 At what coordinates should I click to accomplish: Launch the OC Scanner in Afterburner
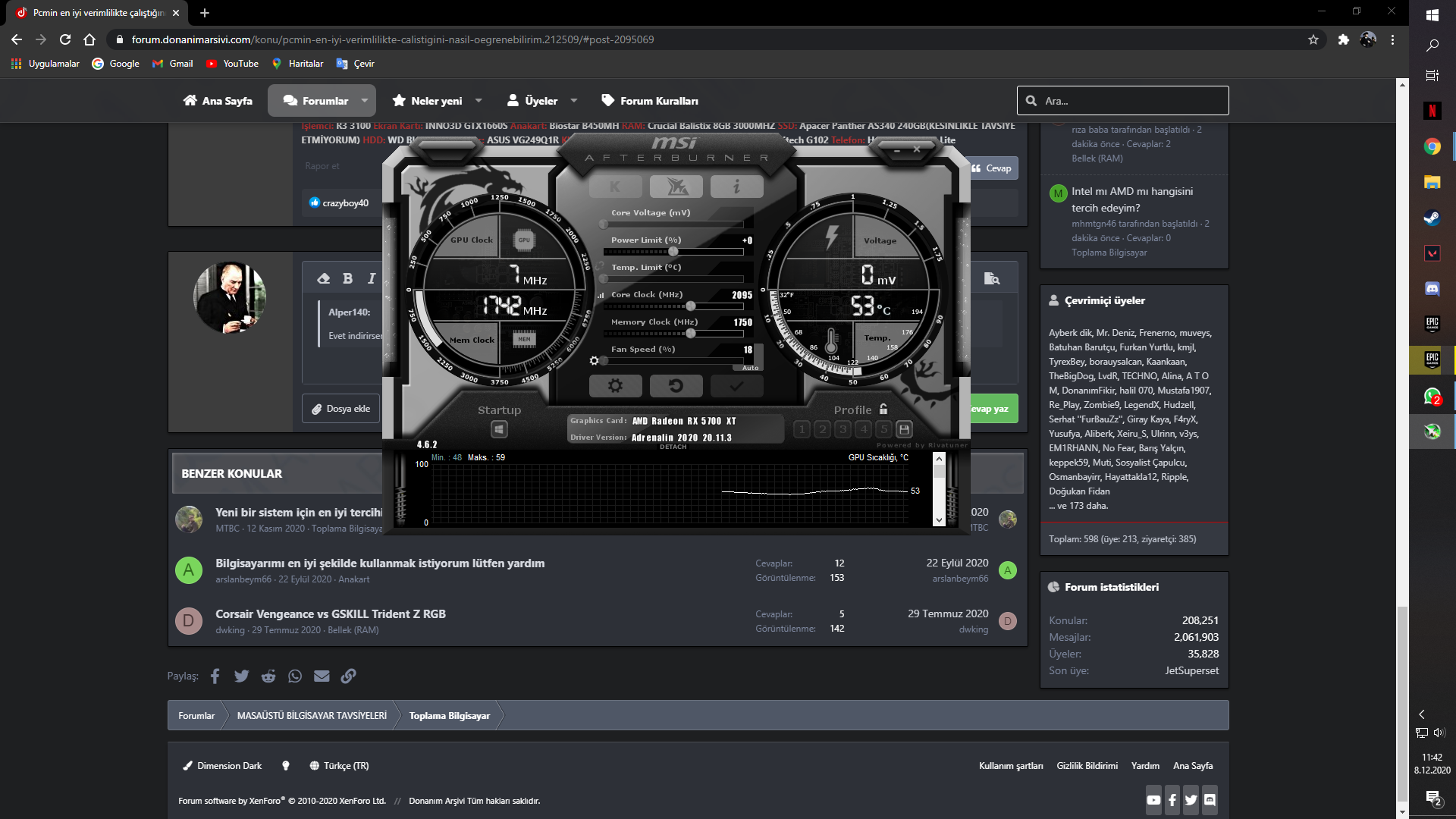676,187
